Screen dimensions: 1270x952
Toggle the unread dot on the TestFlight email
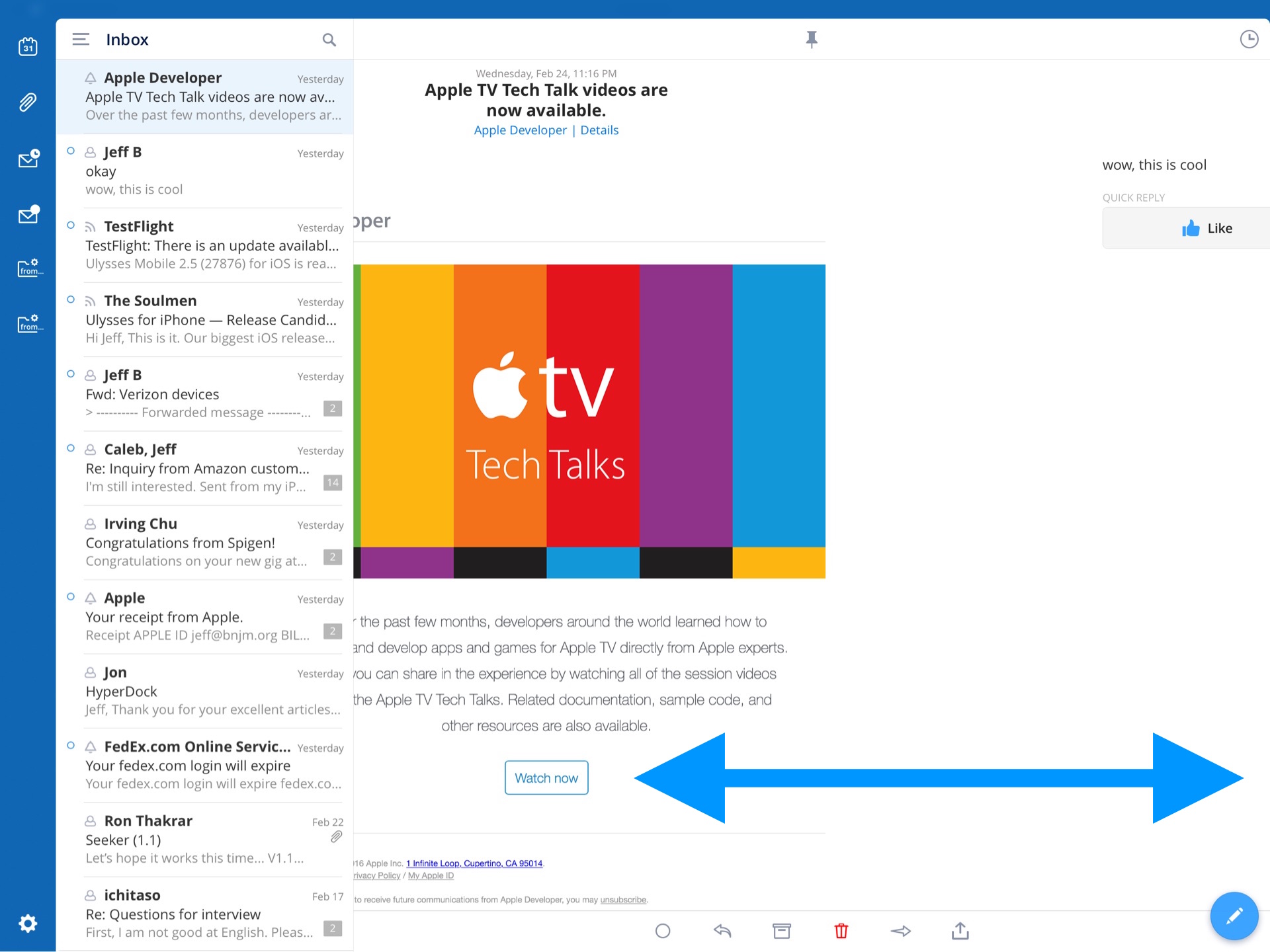coord(70,224)
